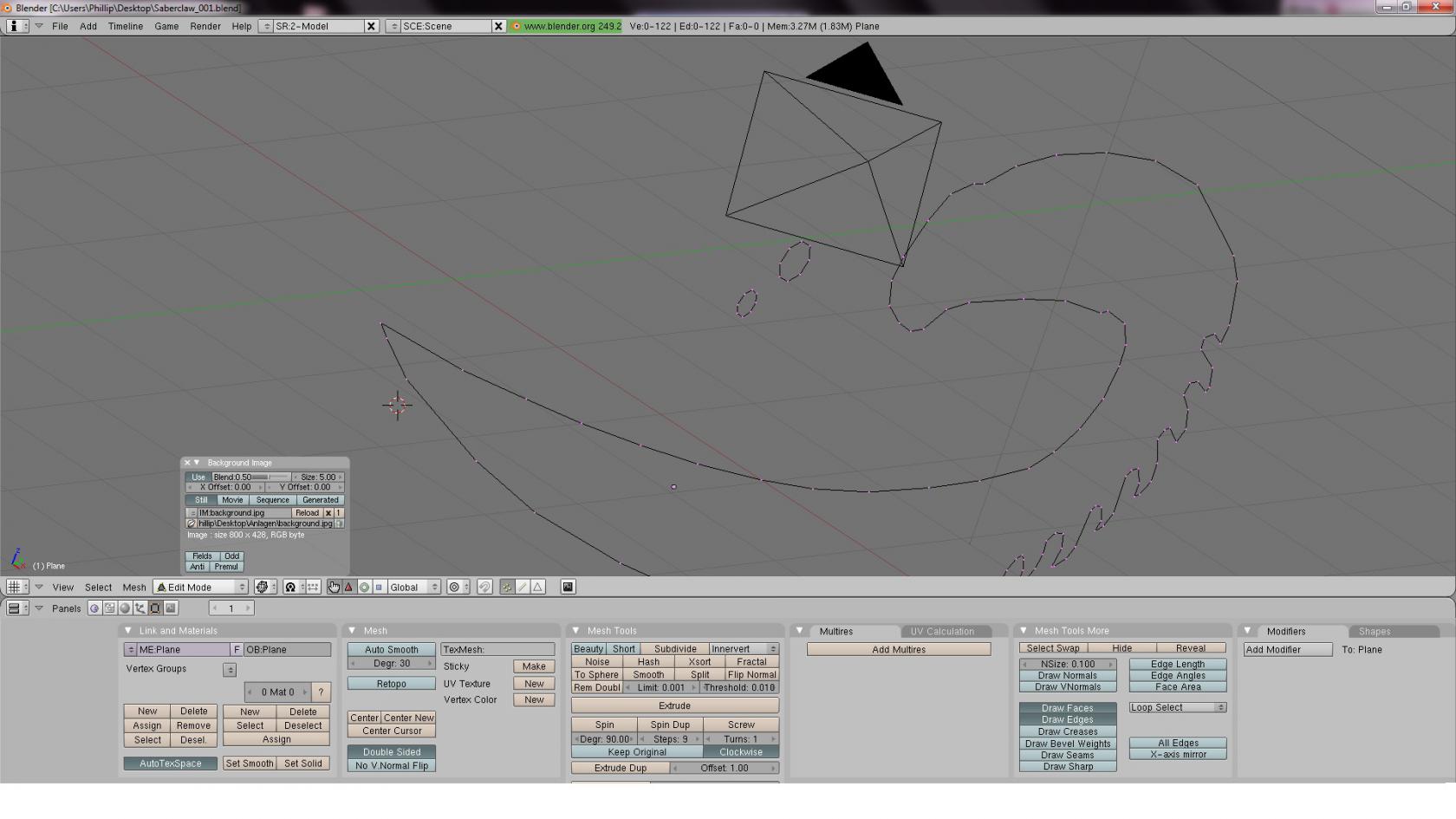Select the rotate manipulator ring icon
1456x819 pixels.
364,588
